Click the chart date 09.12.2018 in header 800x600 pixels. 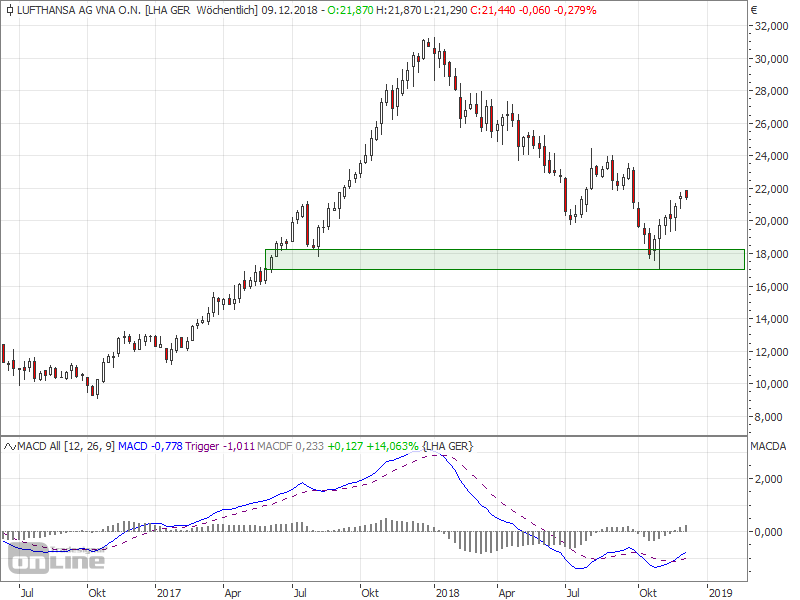pyautogui.click(x=290, y=10)
